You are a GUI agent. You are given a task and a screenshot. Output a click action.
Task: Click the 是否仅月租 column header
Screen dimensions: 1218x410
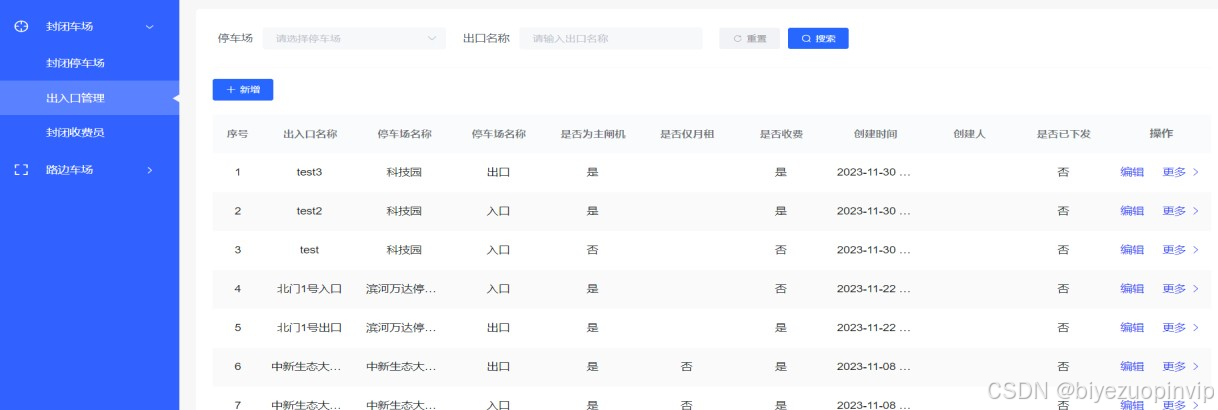(687, 134)
